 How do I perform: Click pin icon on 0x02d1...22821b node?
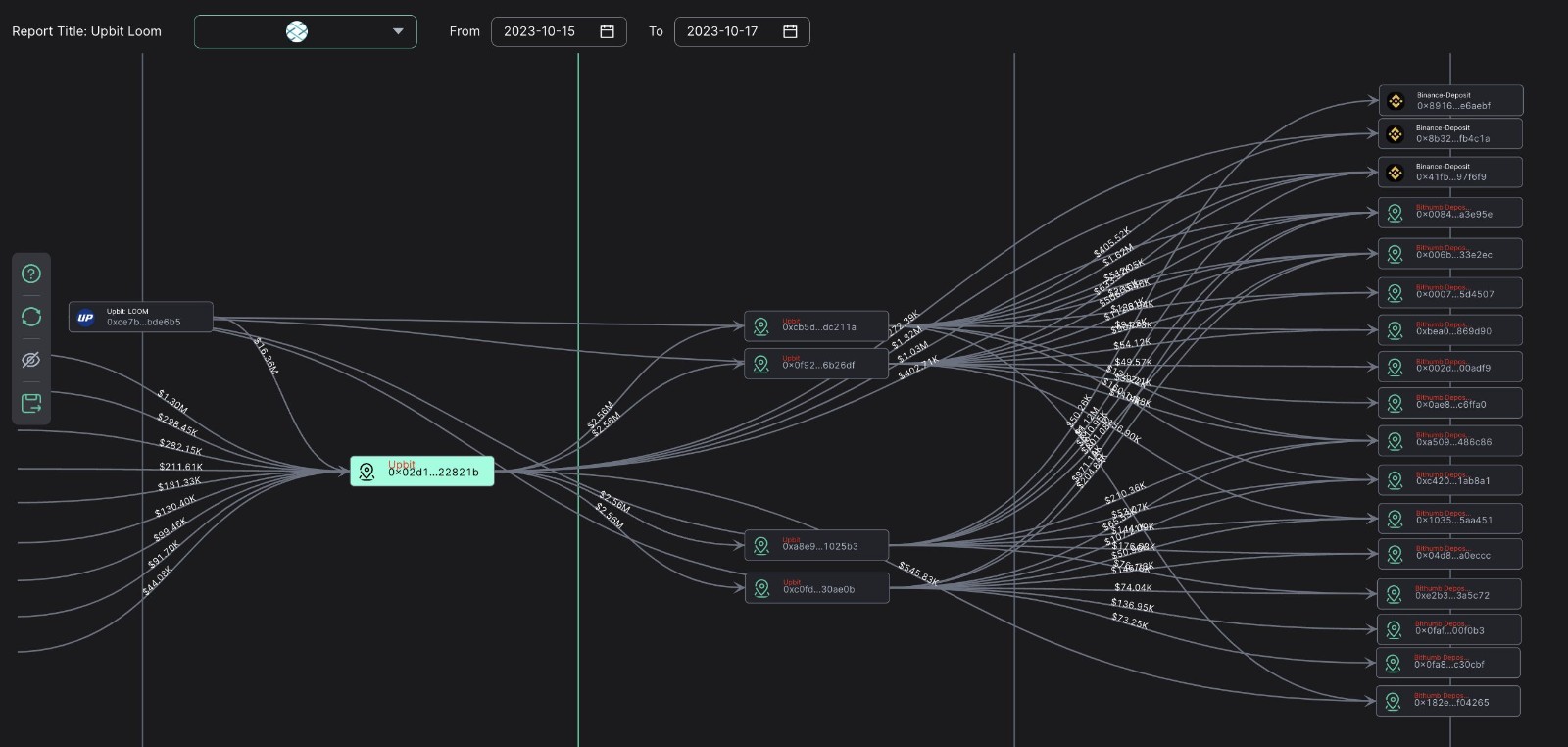coord(367,472)
